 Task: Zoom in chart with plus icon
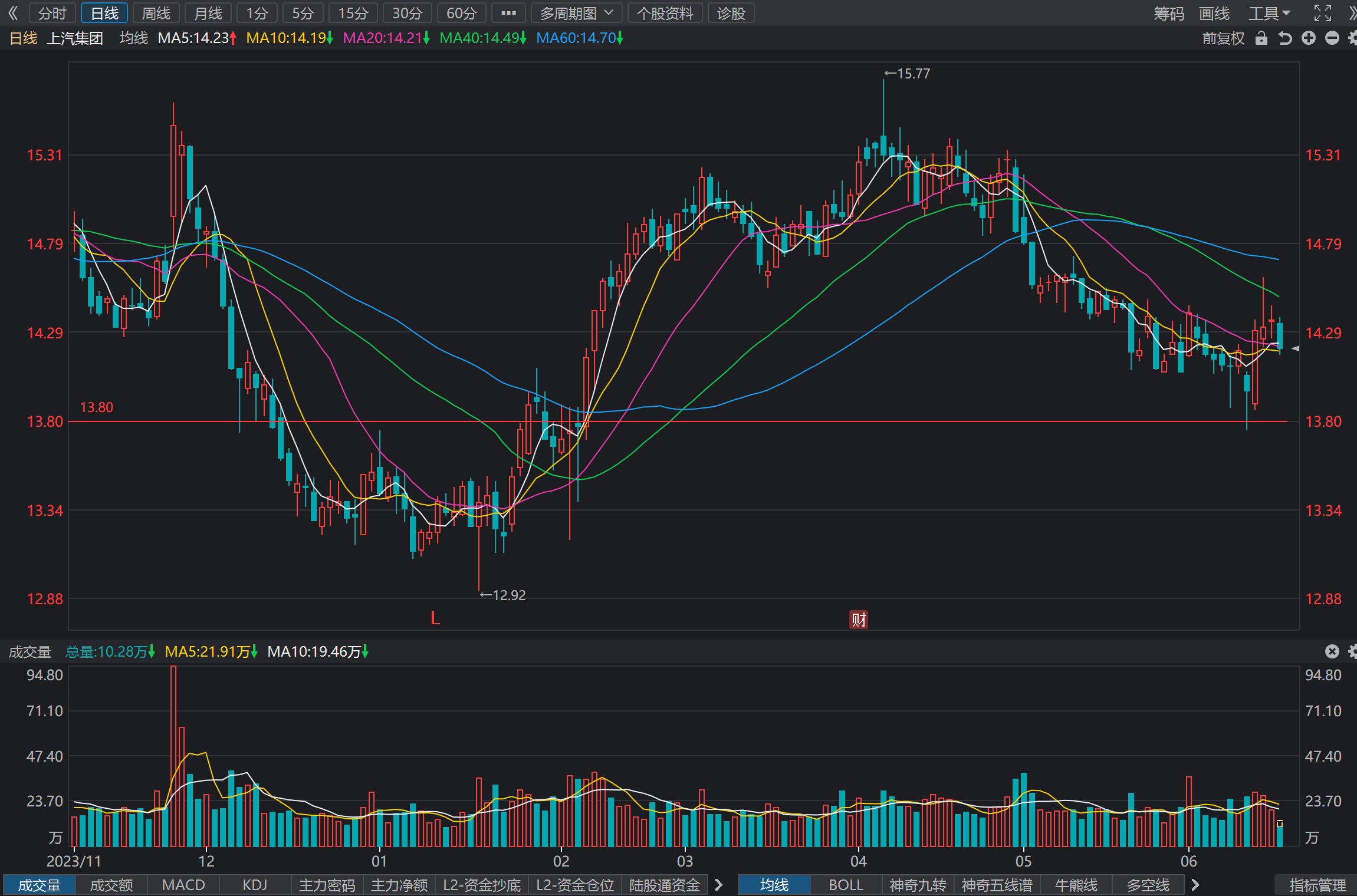1309,38
